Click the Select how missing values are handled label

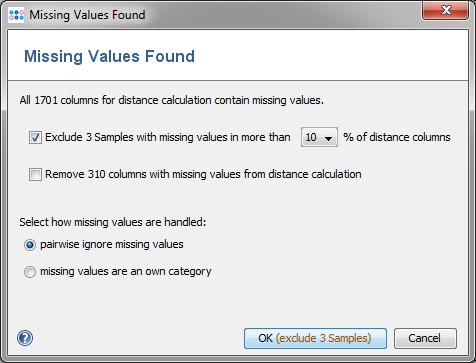pyautogui.click(x=113, y=222)
